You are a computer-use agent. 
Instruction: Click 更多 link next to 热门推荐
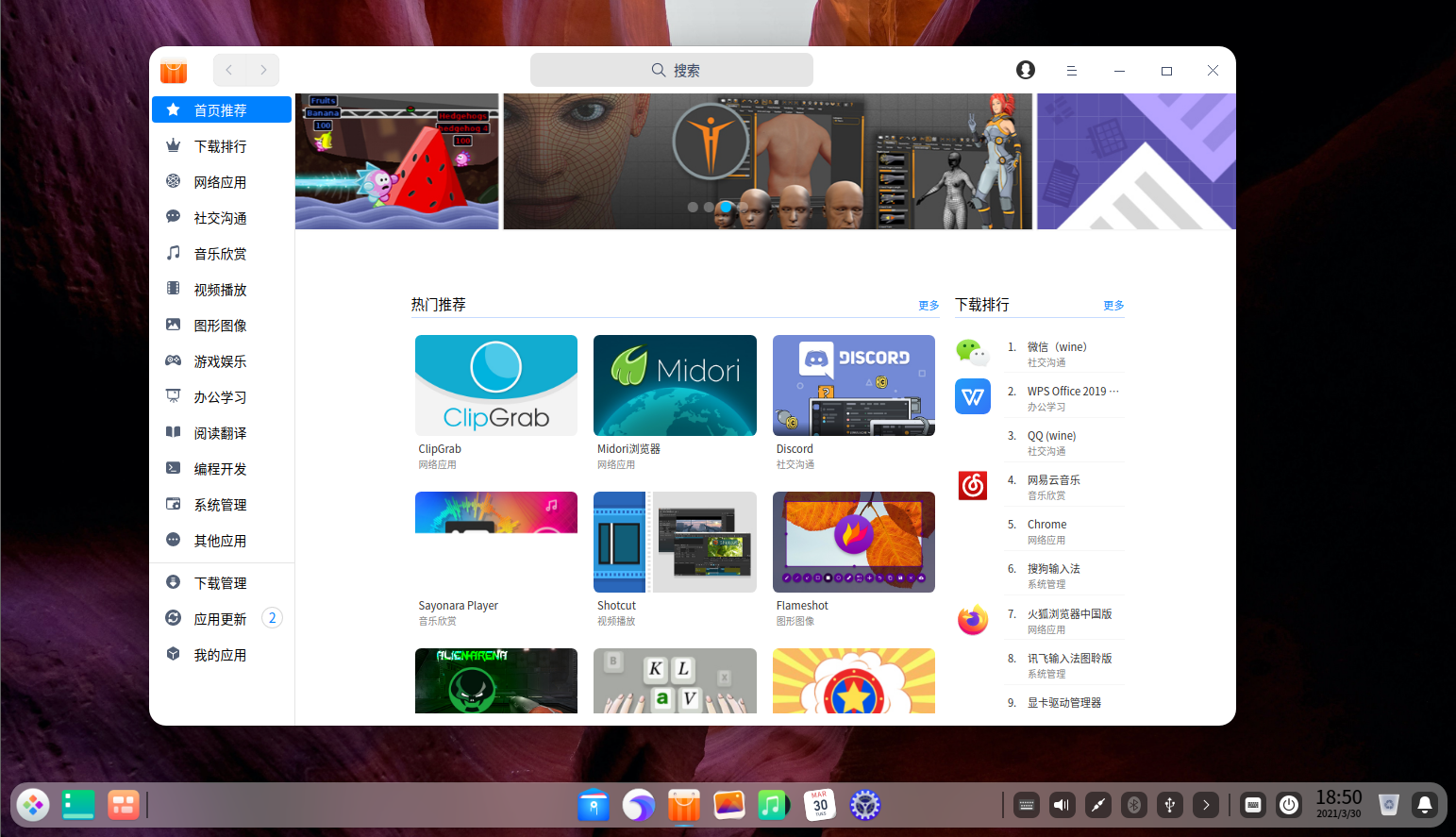929,306
